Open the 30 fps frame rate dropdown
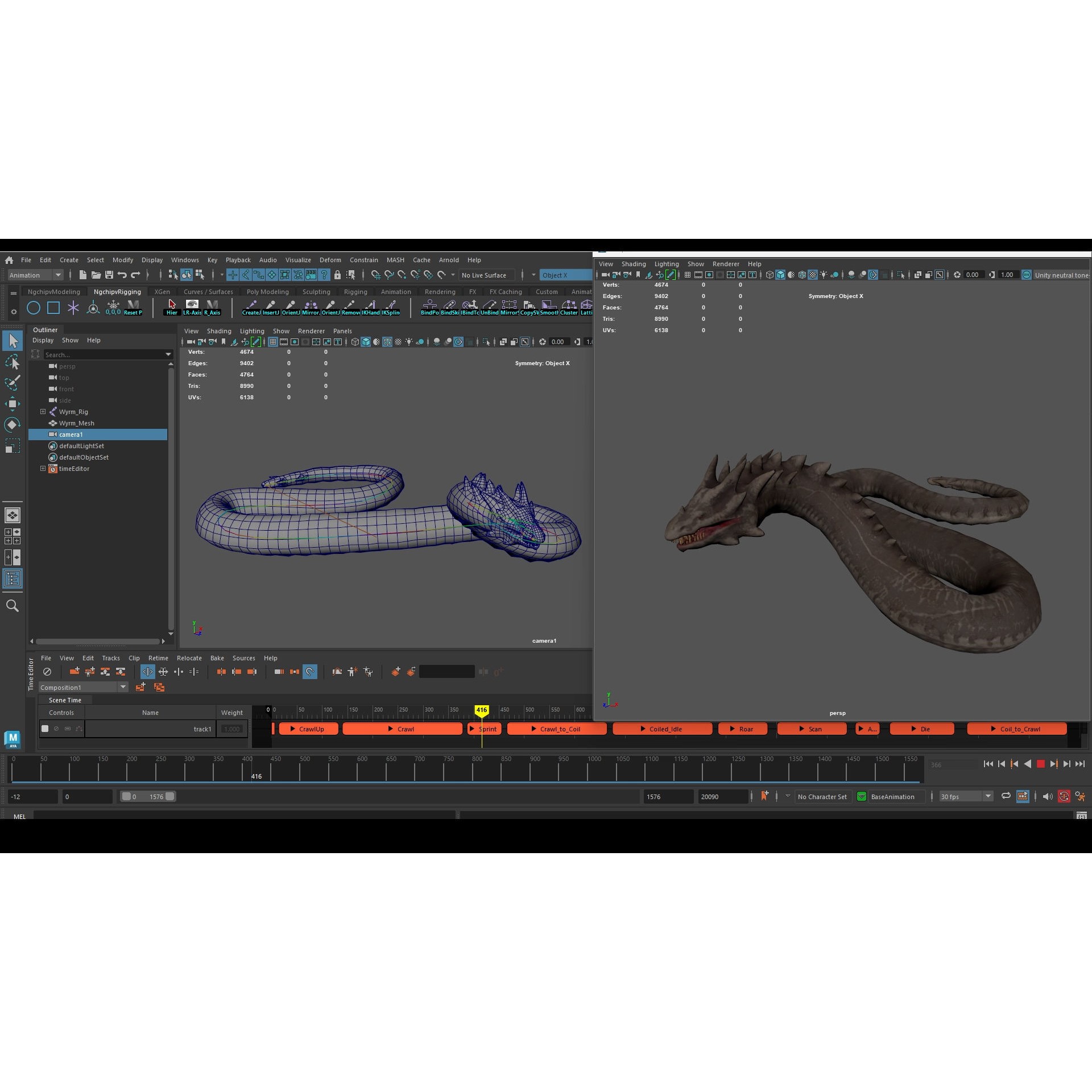1092x1092 pixels. click(x=987, y=796)
